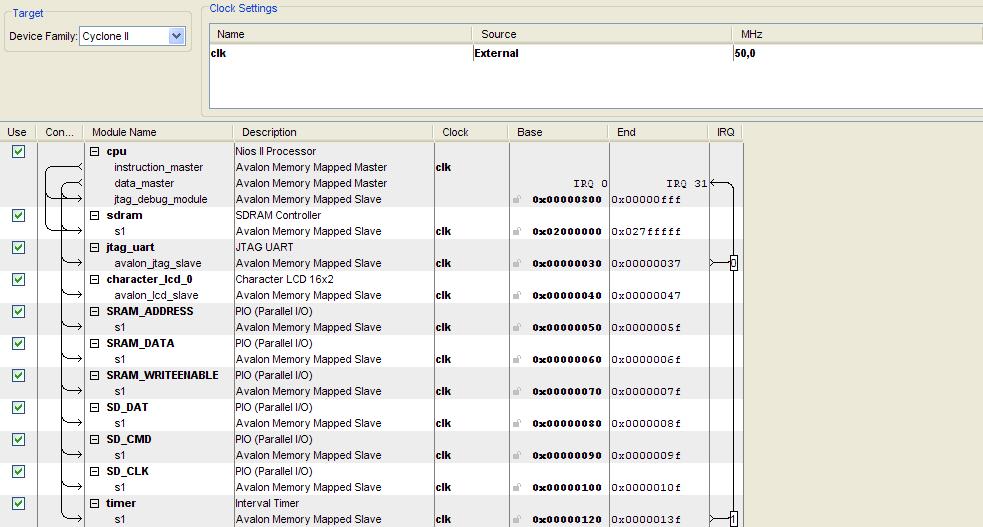This screenshot has width=983, height=527.
Task: Toggle the Use checkbox for sdram
Action: point(19,215)
